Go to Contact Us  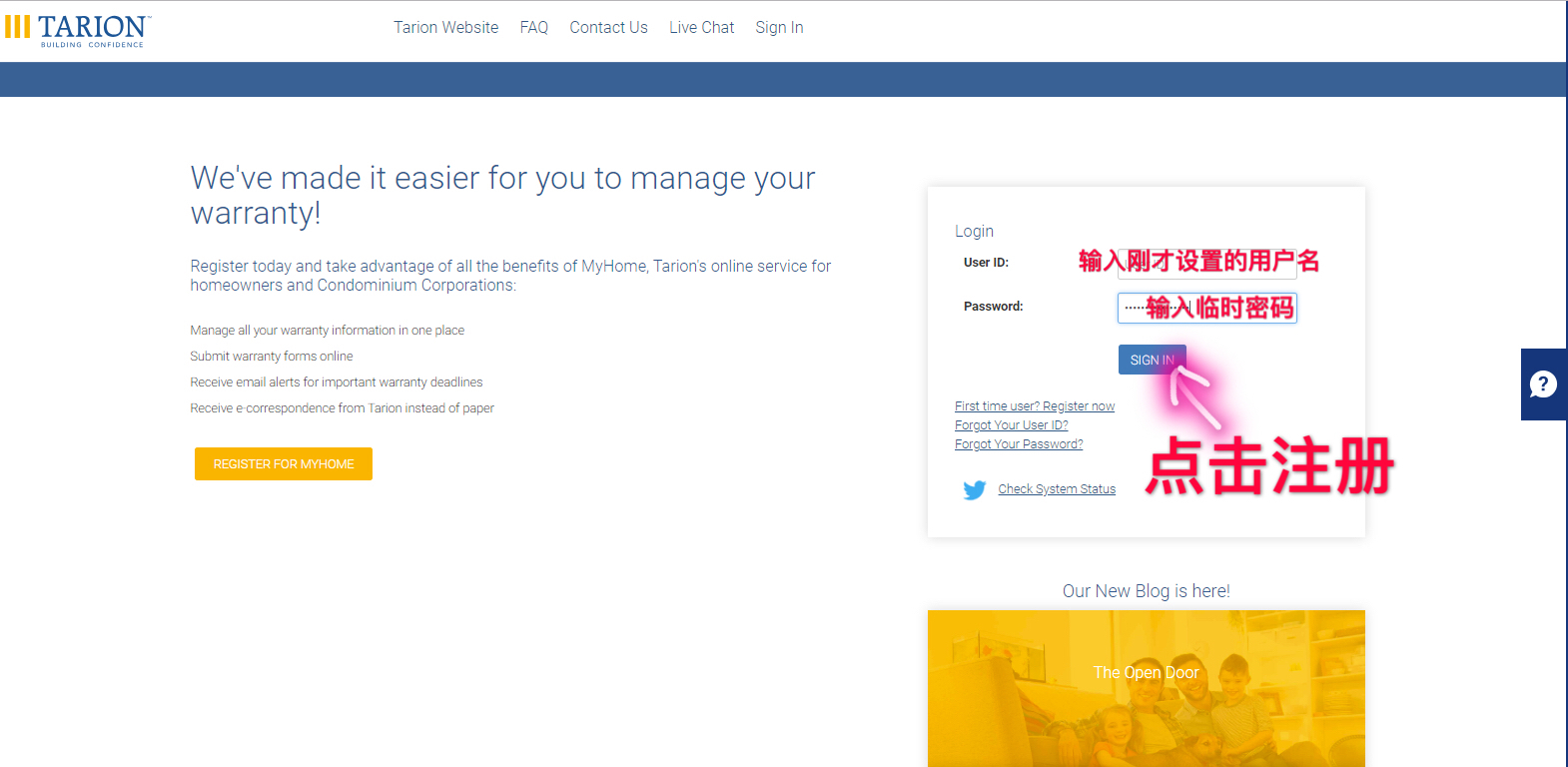click(608, 28)
